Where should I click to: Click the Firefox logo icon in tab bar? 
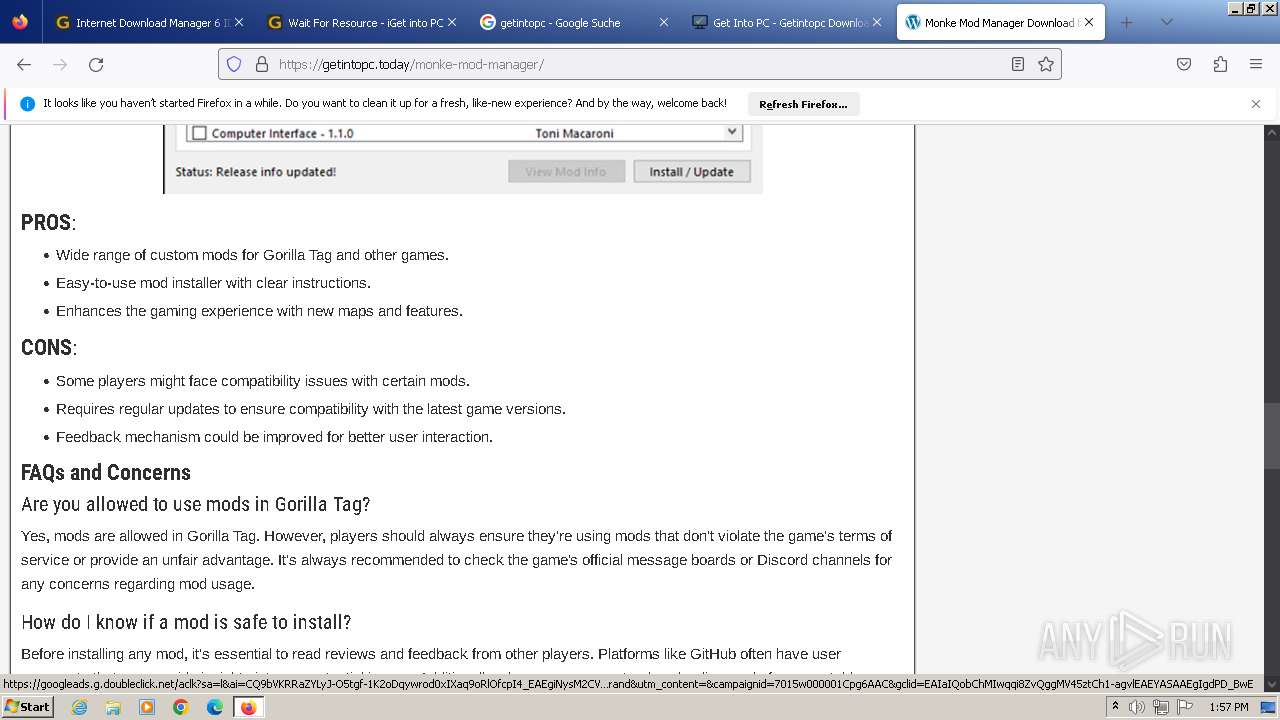(x=20, y=22)
